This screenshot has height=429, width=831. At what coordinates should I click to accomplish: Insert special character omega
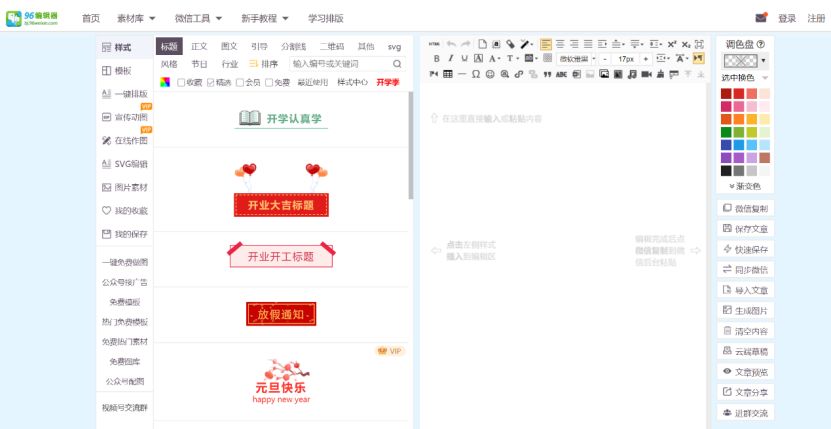tap(476, 74)
